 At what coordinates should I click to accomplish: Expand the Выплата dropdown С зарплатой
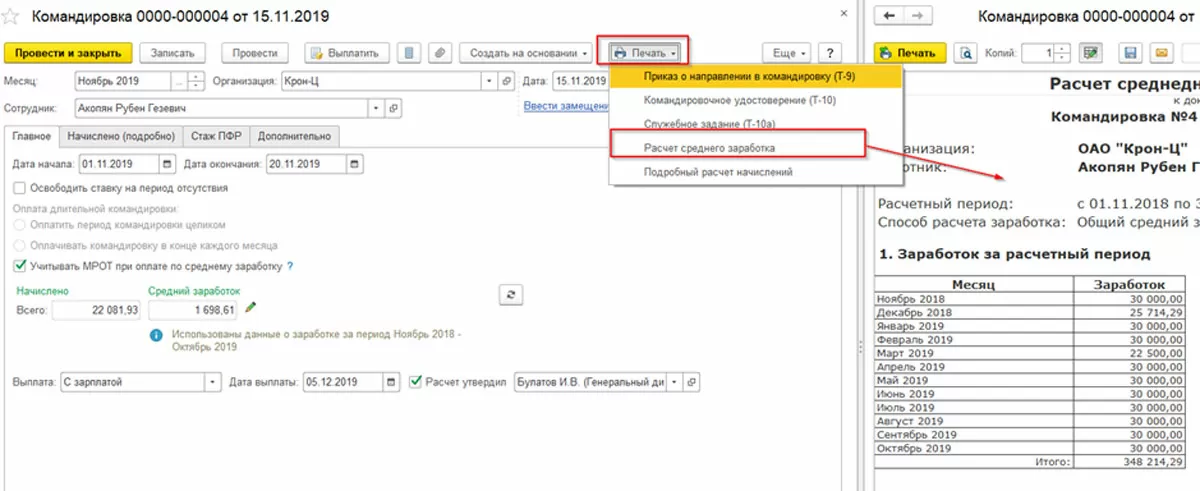213,382
